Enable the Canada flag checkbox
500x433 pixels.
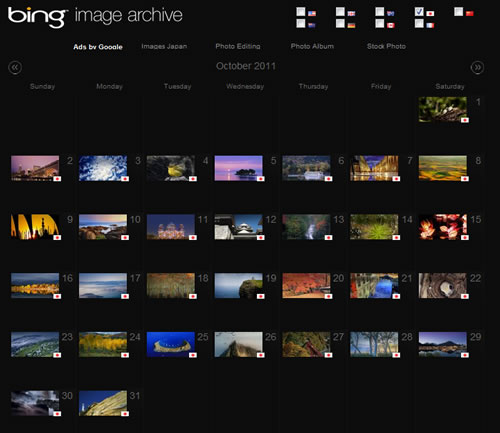[379, 23]
